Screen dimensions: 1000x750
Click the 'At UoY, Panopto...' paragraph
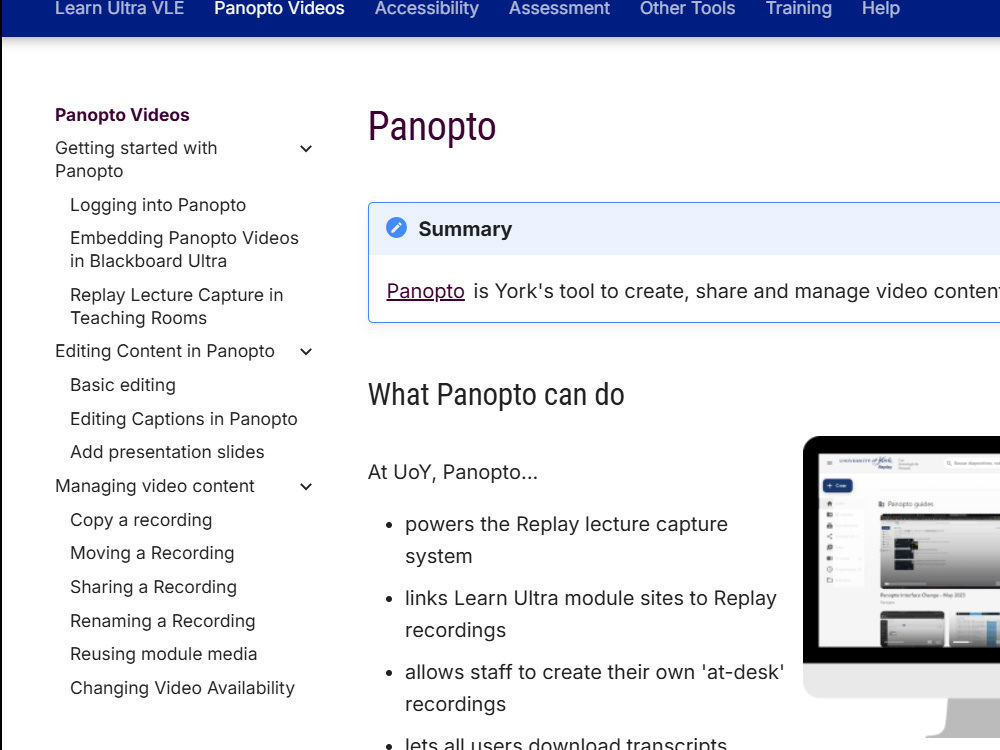(x=453, y=473)
